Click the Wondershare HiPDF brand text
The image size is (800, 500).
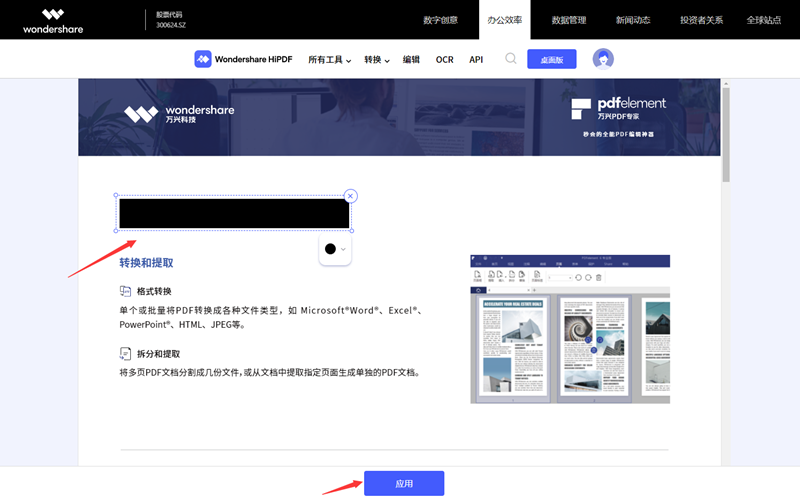coord(254,59)
